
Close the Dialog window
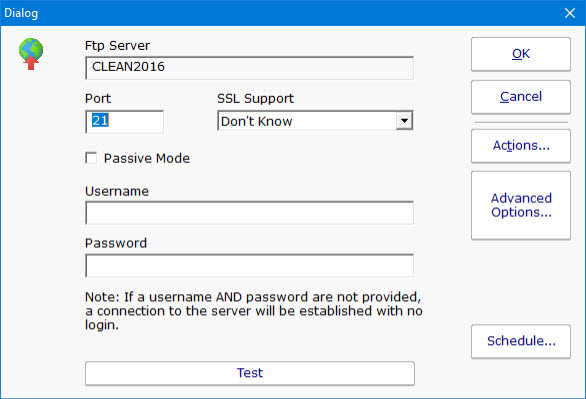[570, 13]
